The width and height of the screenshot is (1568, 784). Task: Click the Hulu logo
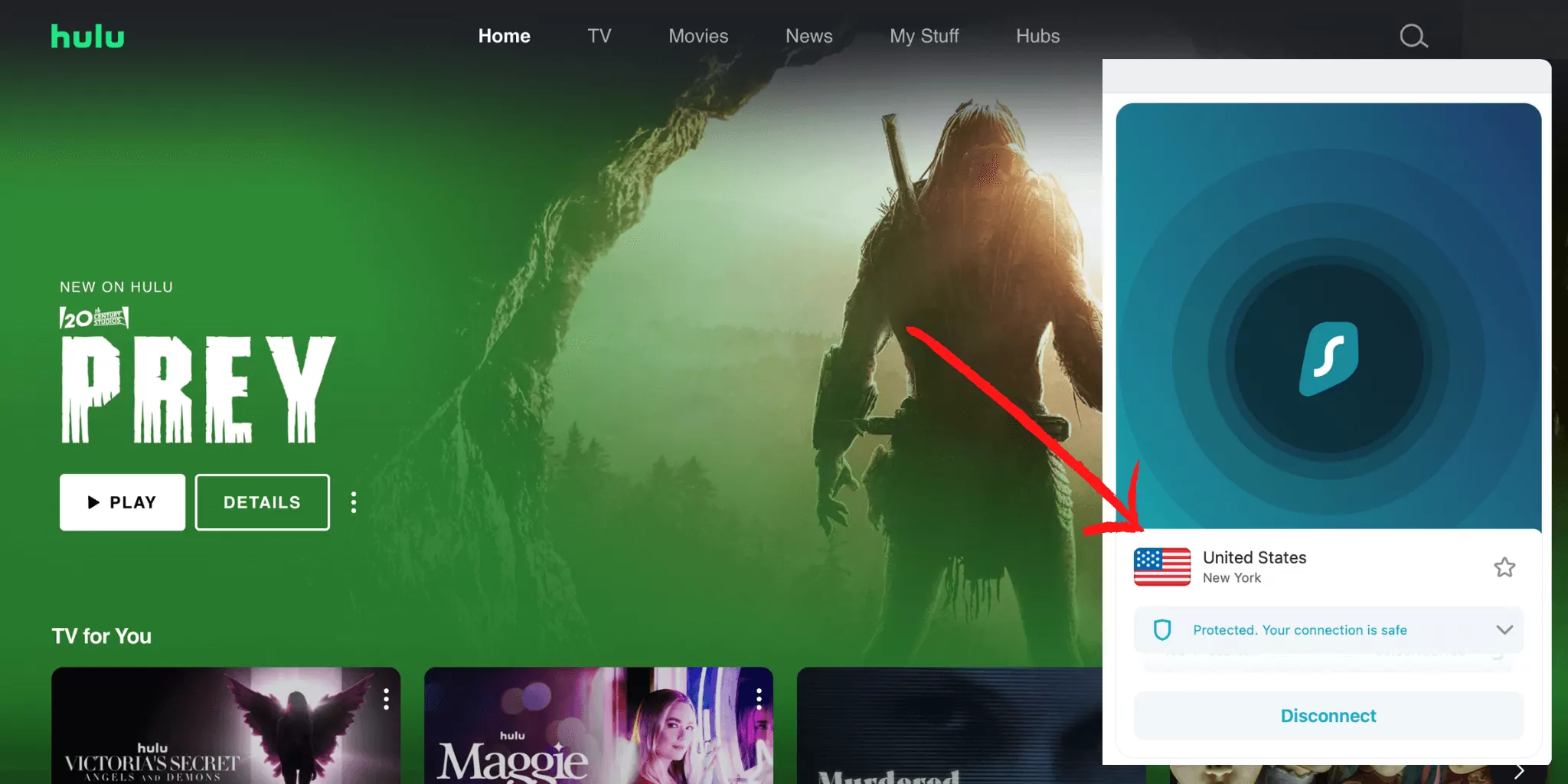pyautogui.click(x=87, y=36)
